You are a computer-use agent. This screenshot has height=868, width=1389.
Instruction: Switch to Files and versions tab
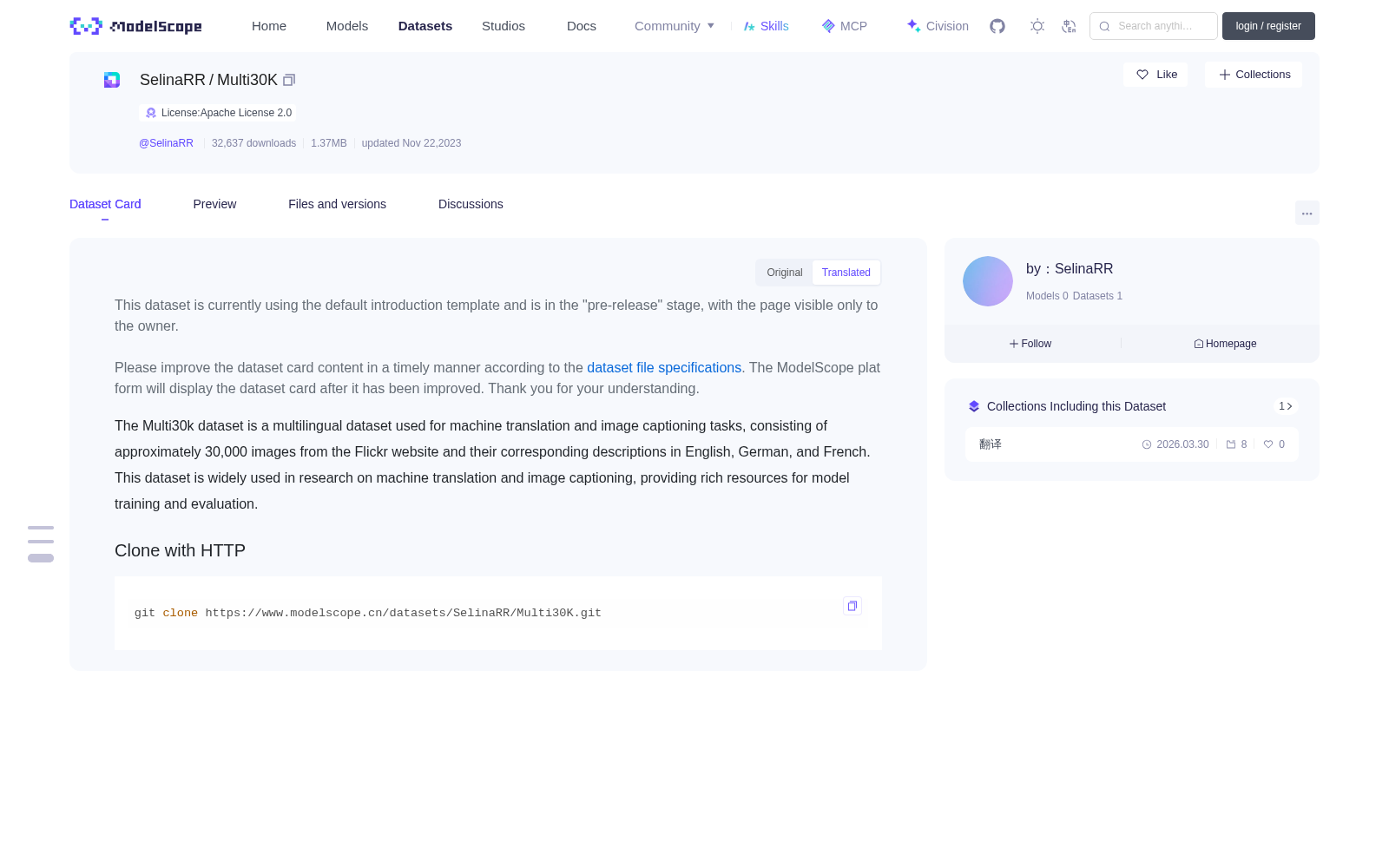click(x=337, y=204)
